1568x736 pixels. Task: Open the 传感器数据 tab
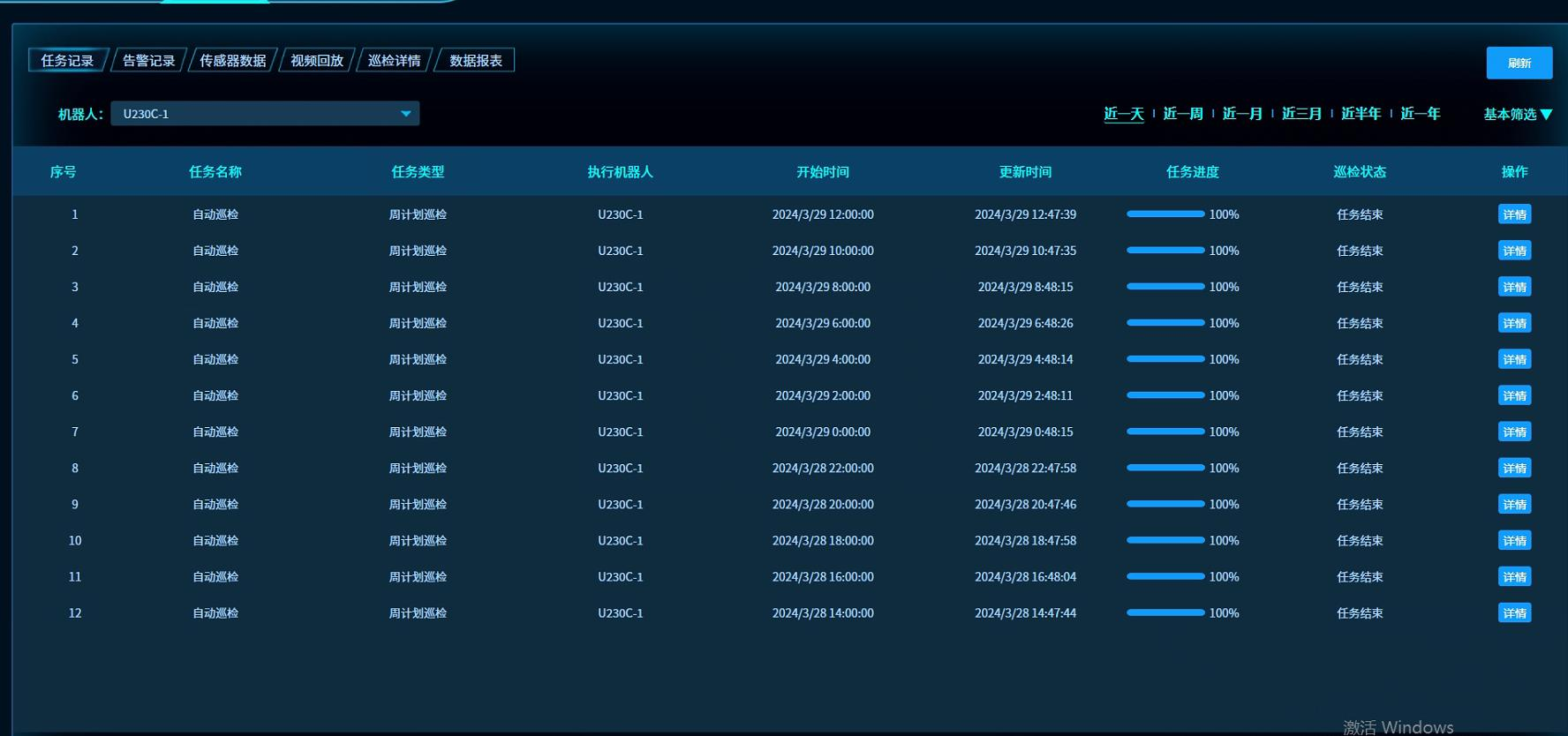pyautogui.click(x=233, y=60)
